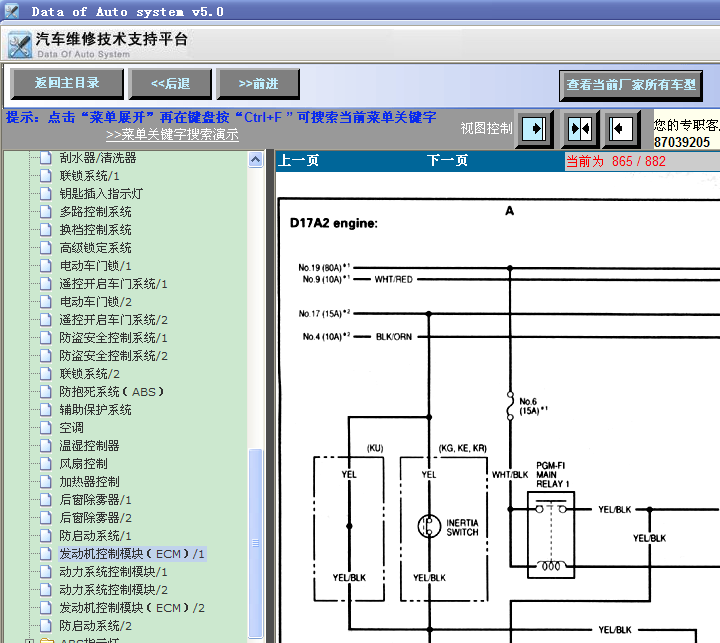
Task: Select 防启动系统/1 tree item
Action: click(x=96, y=536)
